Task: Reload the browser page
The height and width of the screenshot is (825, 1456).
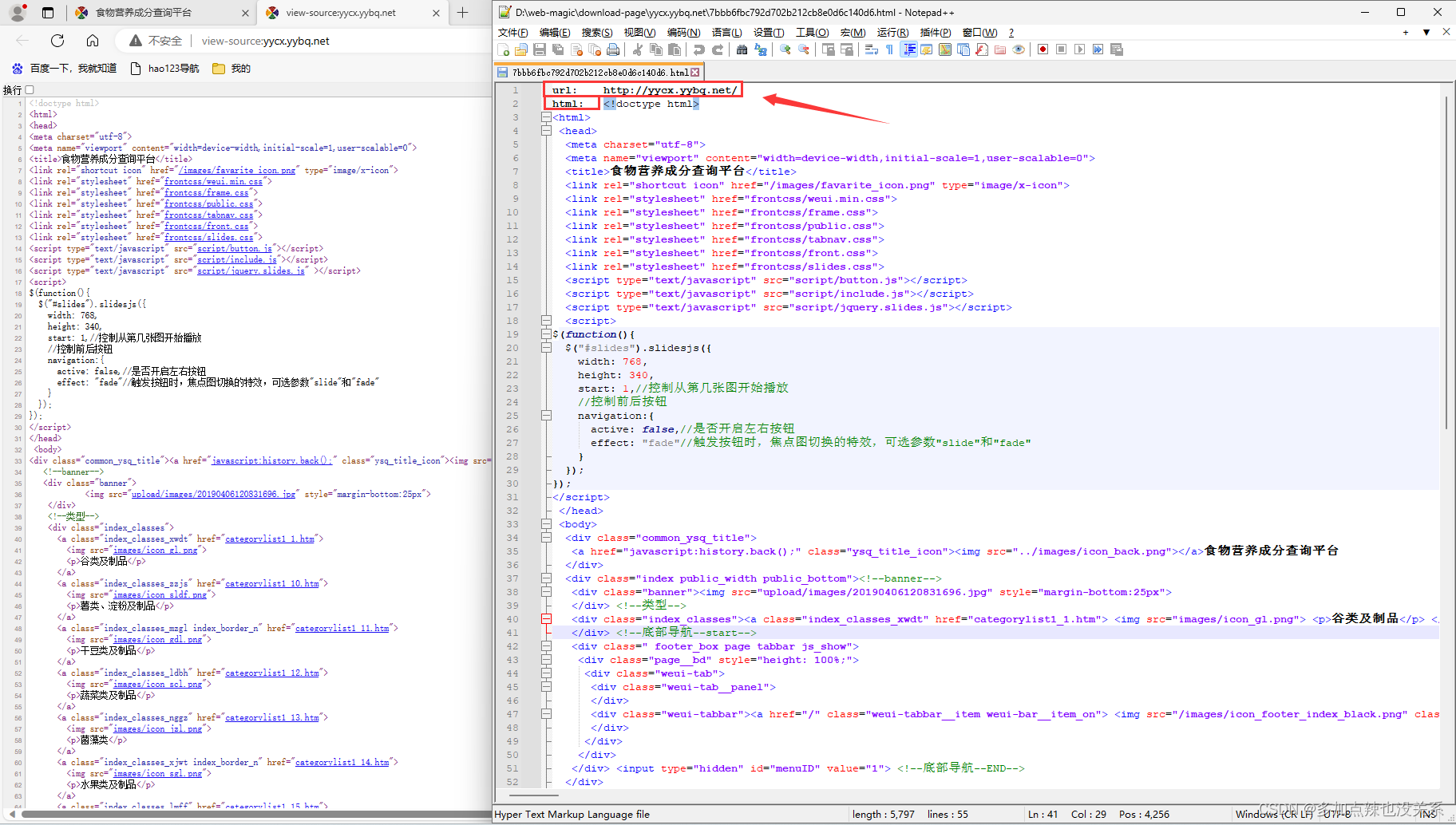Action: point(57,41)
